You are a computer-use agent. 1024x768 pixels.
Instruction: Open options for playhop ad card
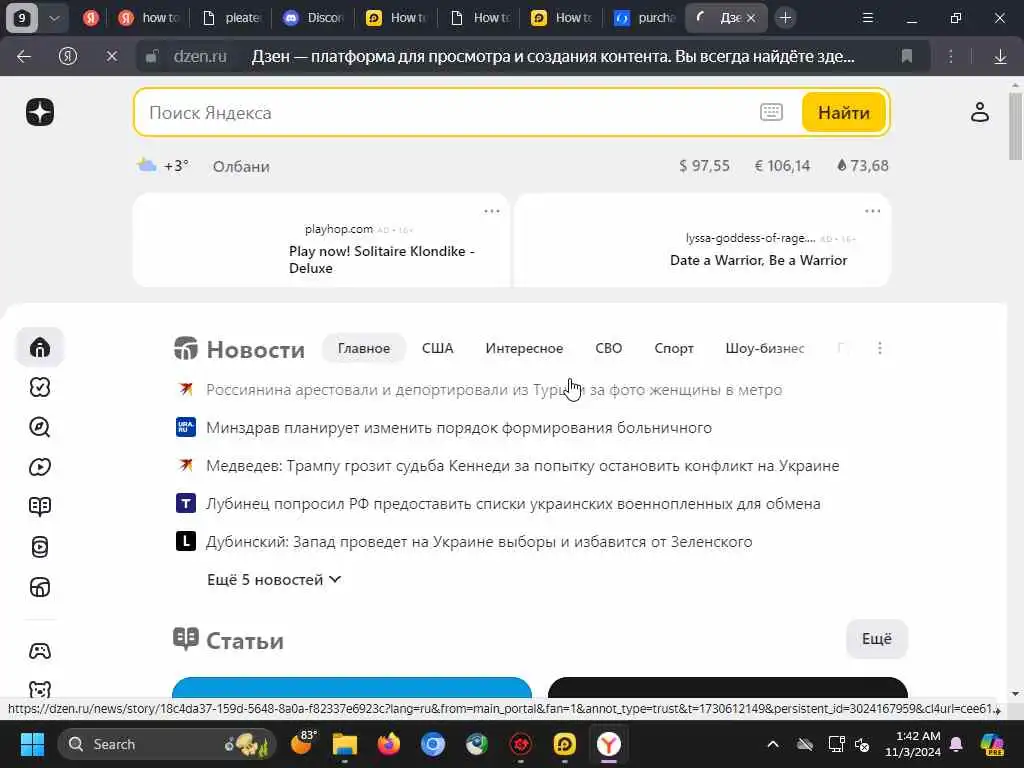coord(492,211)
